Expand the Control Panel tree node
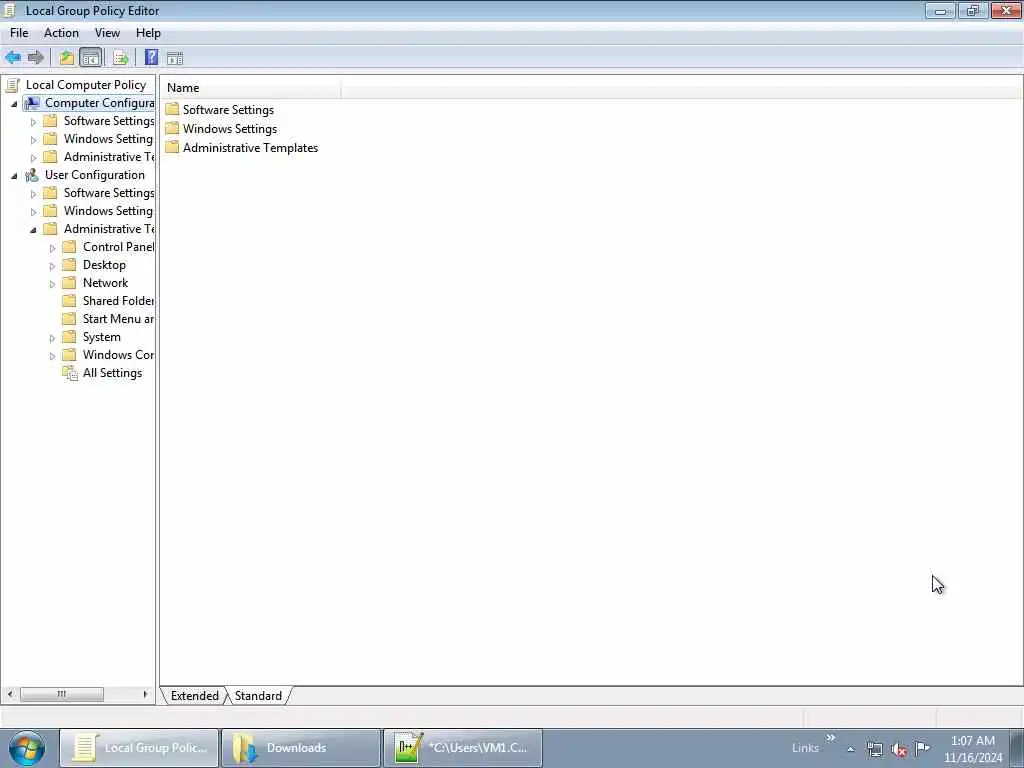The image size is (1024, 768). click(52, 248)
